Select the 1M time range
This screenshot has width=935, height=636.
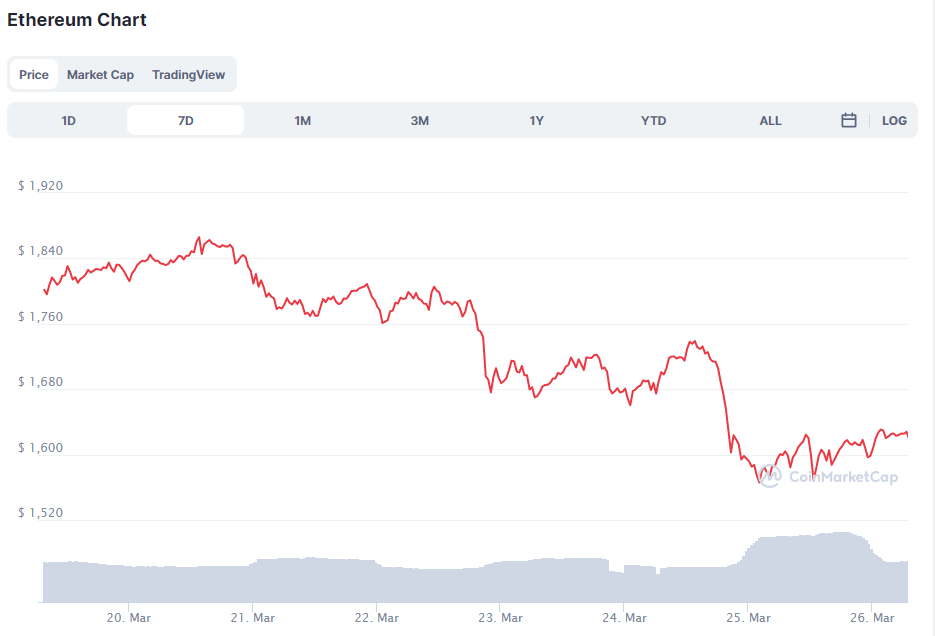point(302,120)
